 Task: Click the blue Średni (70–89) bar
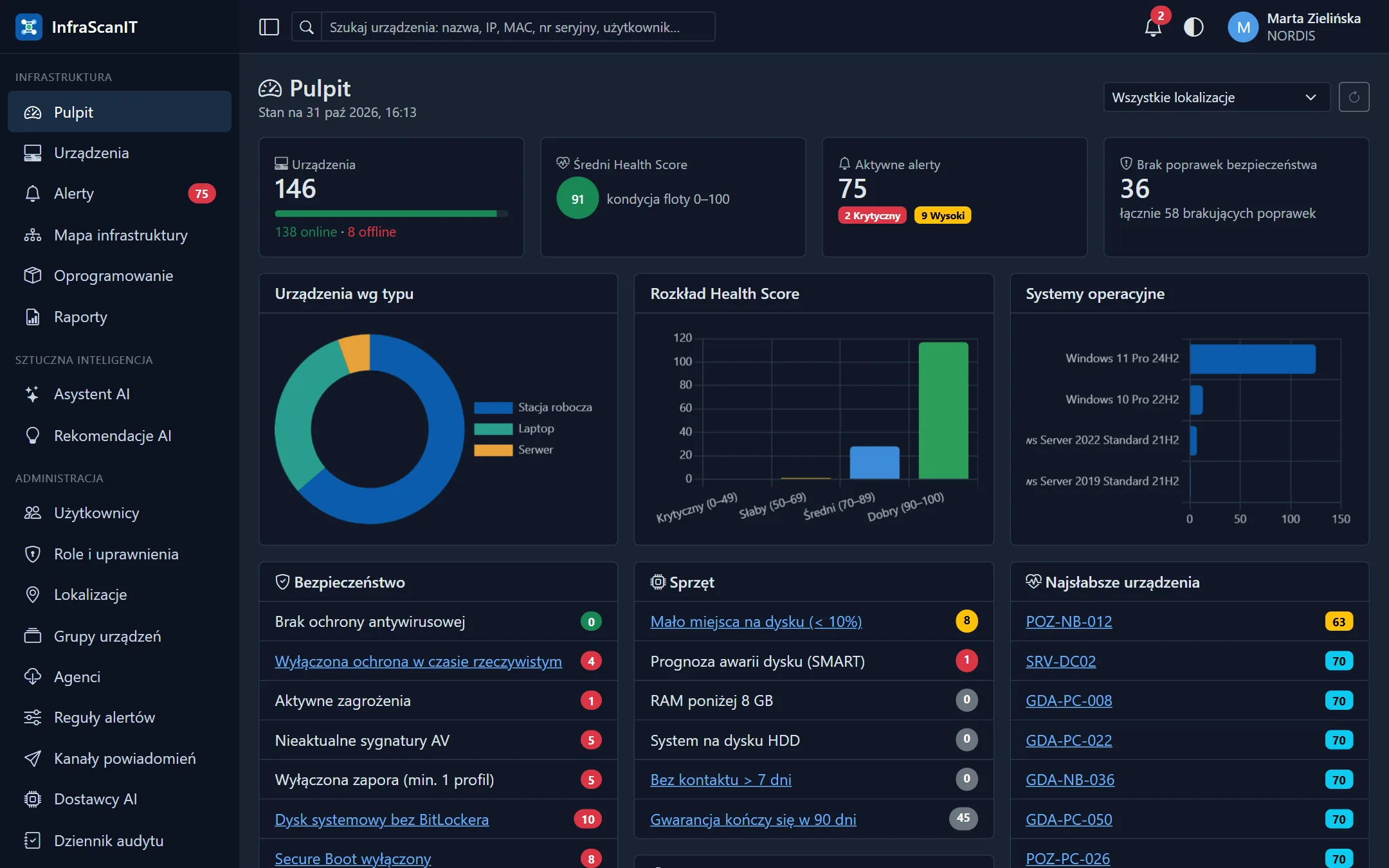pos(875,462)
